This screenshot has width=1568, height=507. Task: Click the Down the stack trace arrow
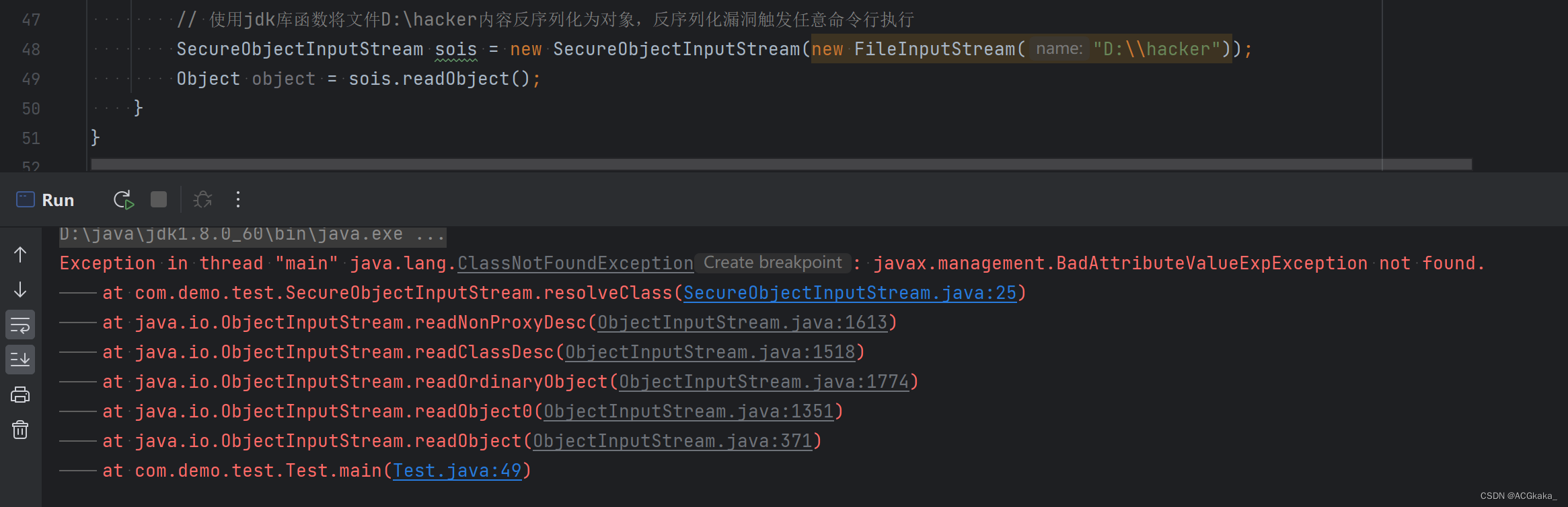point(20,290)
